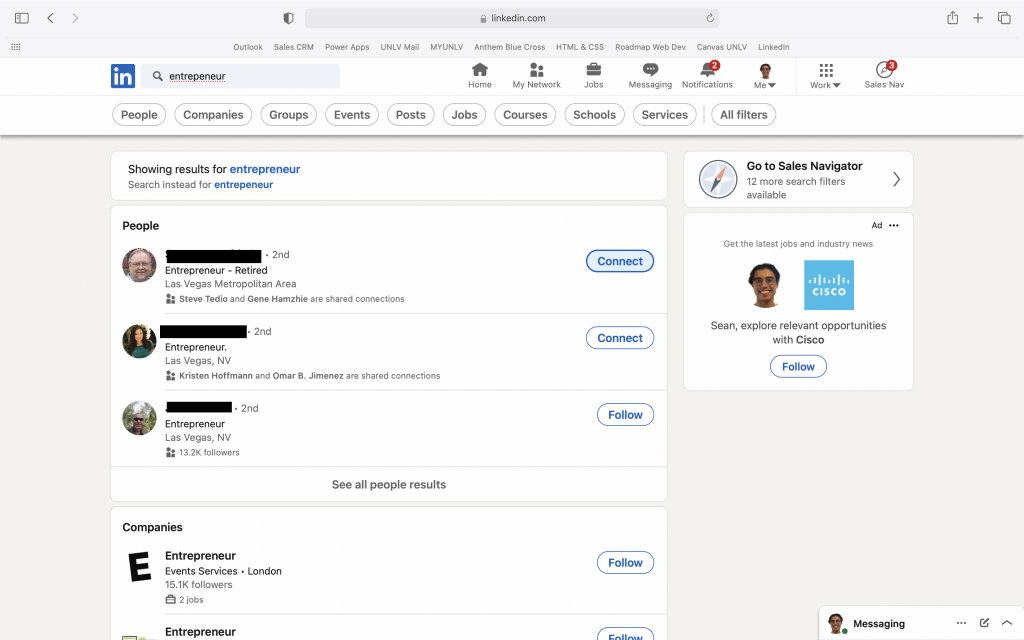Click the Cisco logo in the ad
The height and width of the screenshot is (640, 1024).
tap(829, 285)
